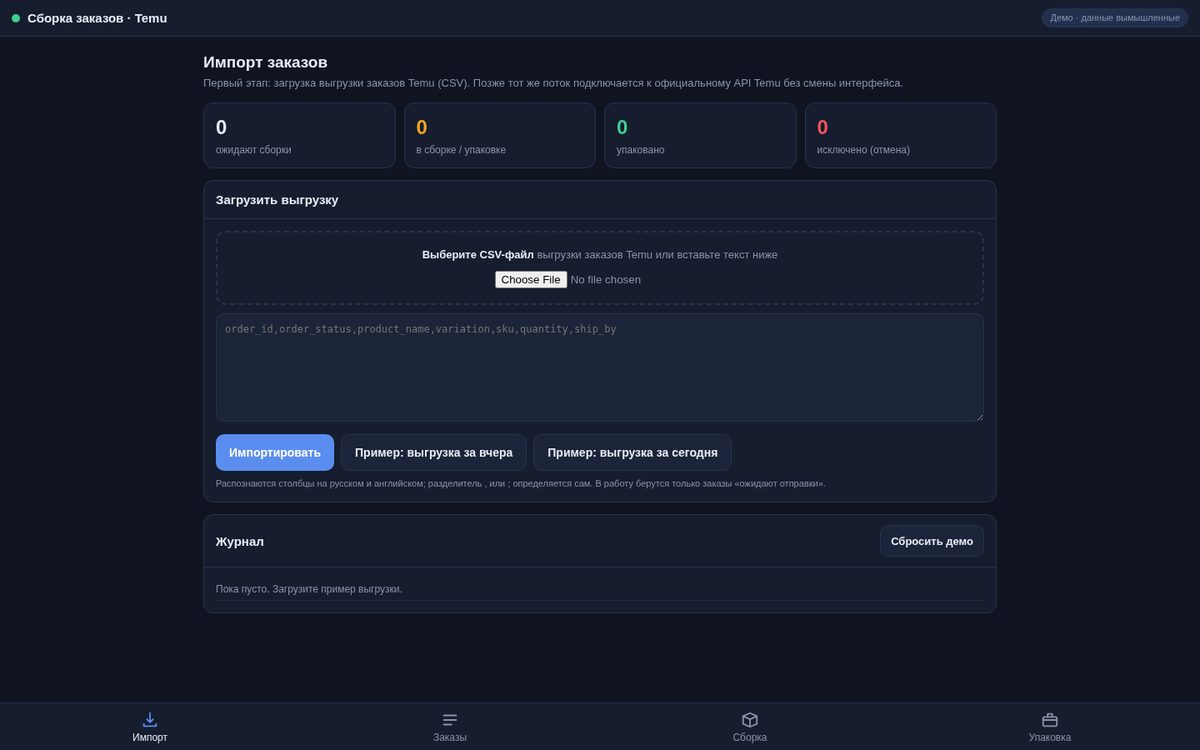Open the Упаковка tab label
This screenshot has height=750, width=1200.
(1050, 738)
